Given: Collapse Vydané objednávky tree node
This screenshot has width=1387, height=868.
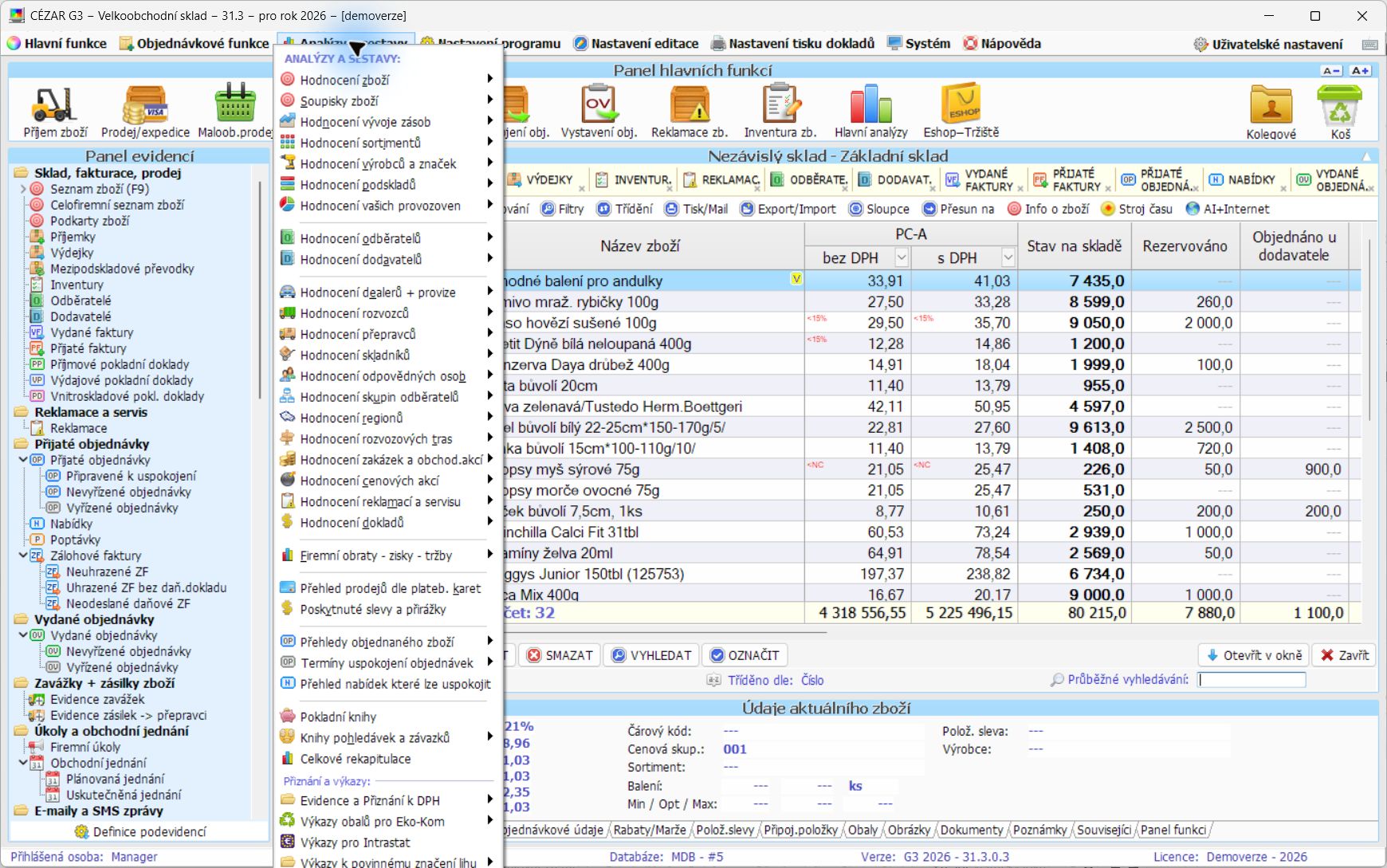Looking at the screenshot, I should point(23,635).
